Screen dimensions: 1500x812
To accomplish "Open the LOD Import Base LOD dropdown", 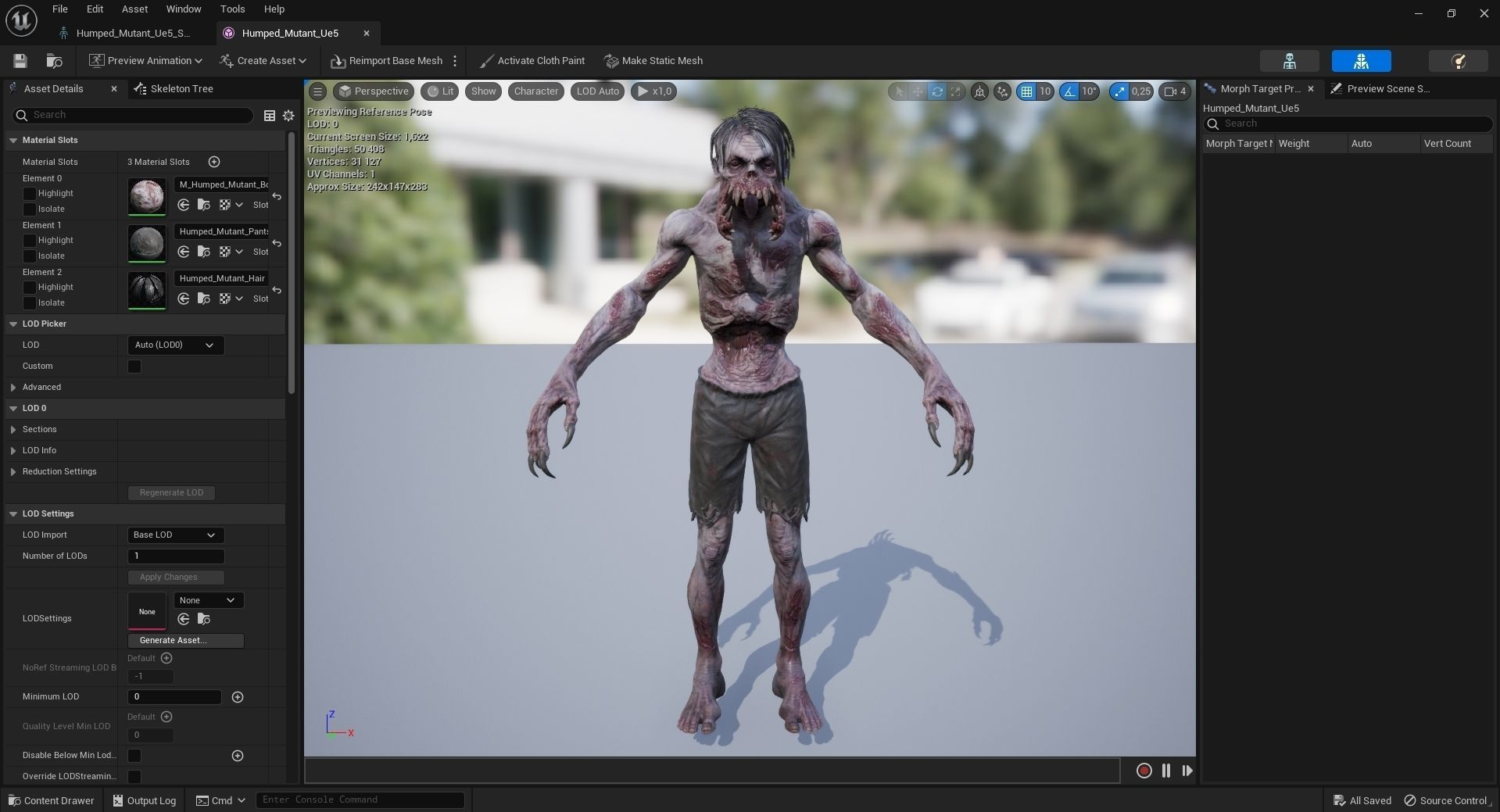I will pos(175,535).
